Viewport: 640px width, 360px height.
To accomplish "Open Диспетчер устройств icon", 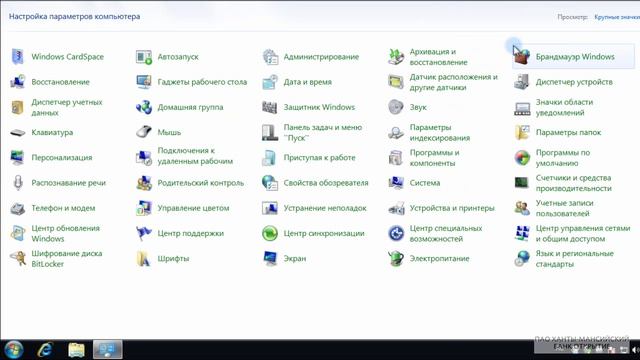I will 522,82.
